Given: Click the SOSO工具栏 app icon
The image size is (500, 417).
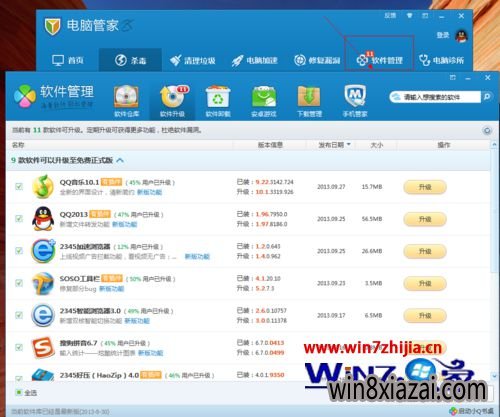Looking at the screenshot, I should pos(43,283).
